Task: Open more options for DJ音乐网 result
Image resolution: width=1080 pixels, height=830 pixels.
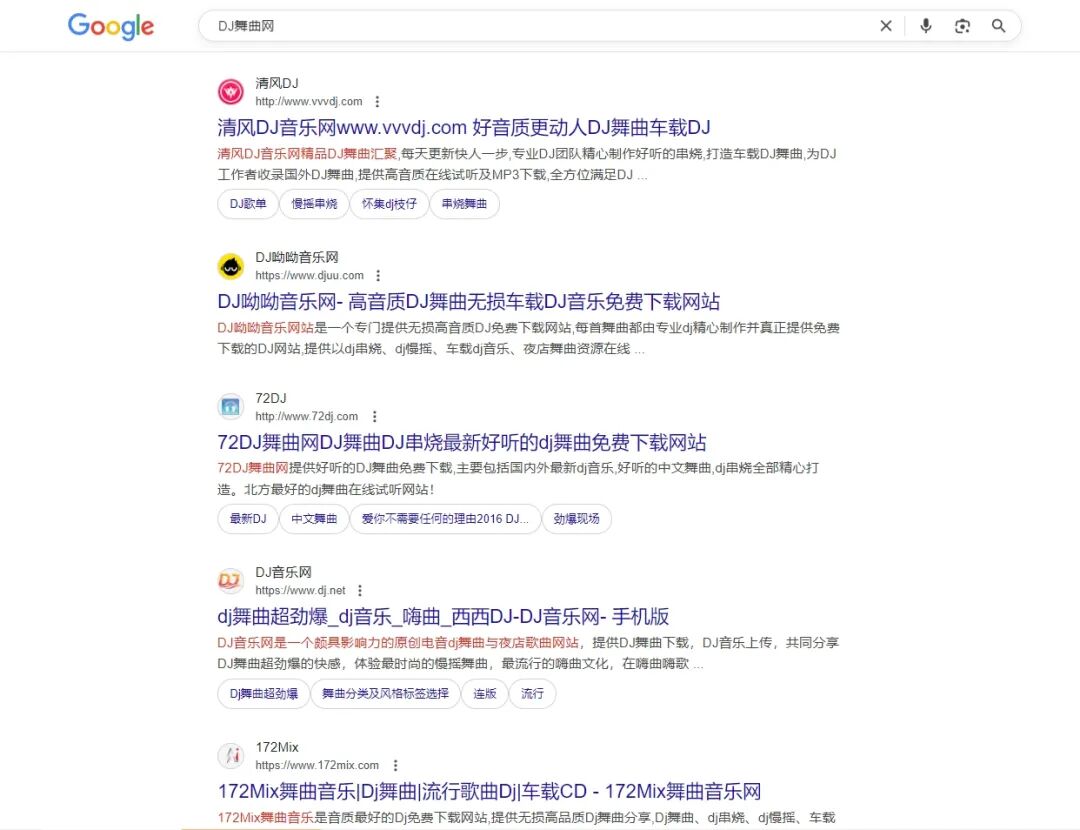Action: coord(360,590)
